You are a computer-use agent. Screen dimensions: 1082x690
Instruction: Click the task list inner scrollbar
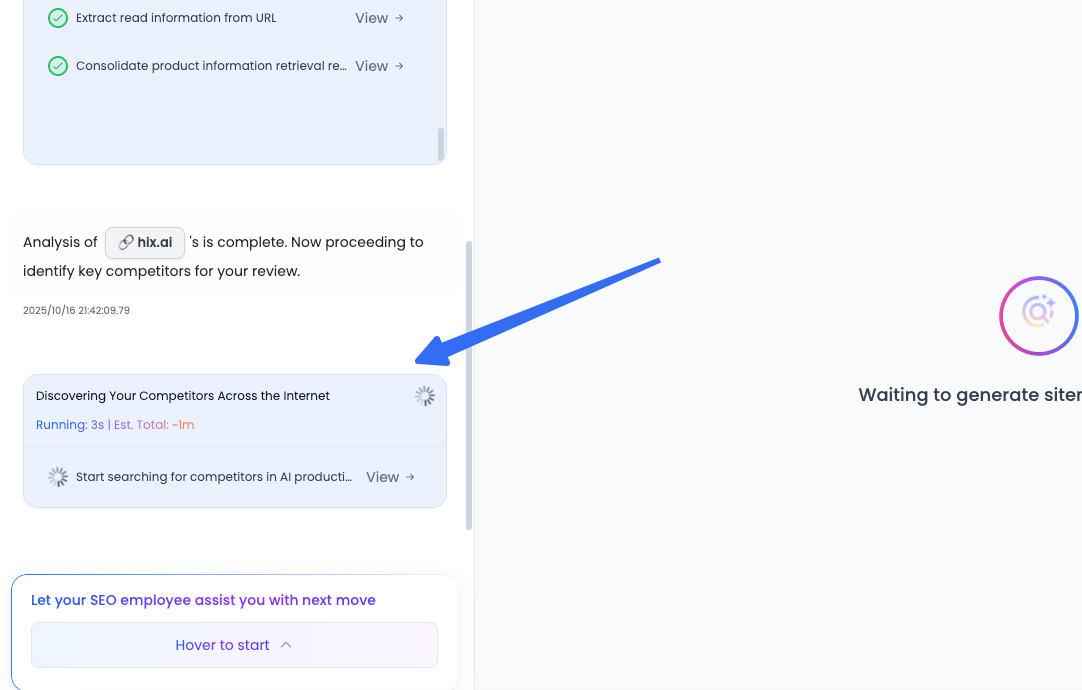coord(441,144)
